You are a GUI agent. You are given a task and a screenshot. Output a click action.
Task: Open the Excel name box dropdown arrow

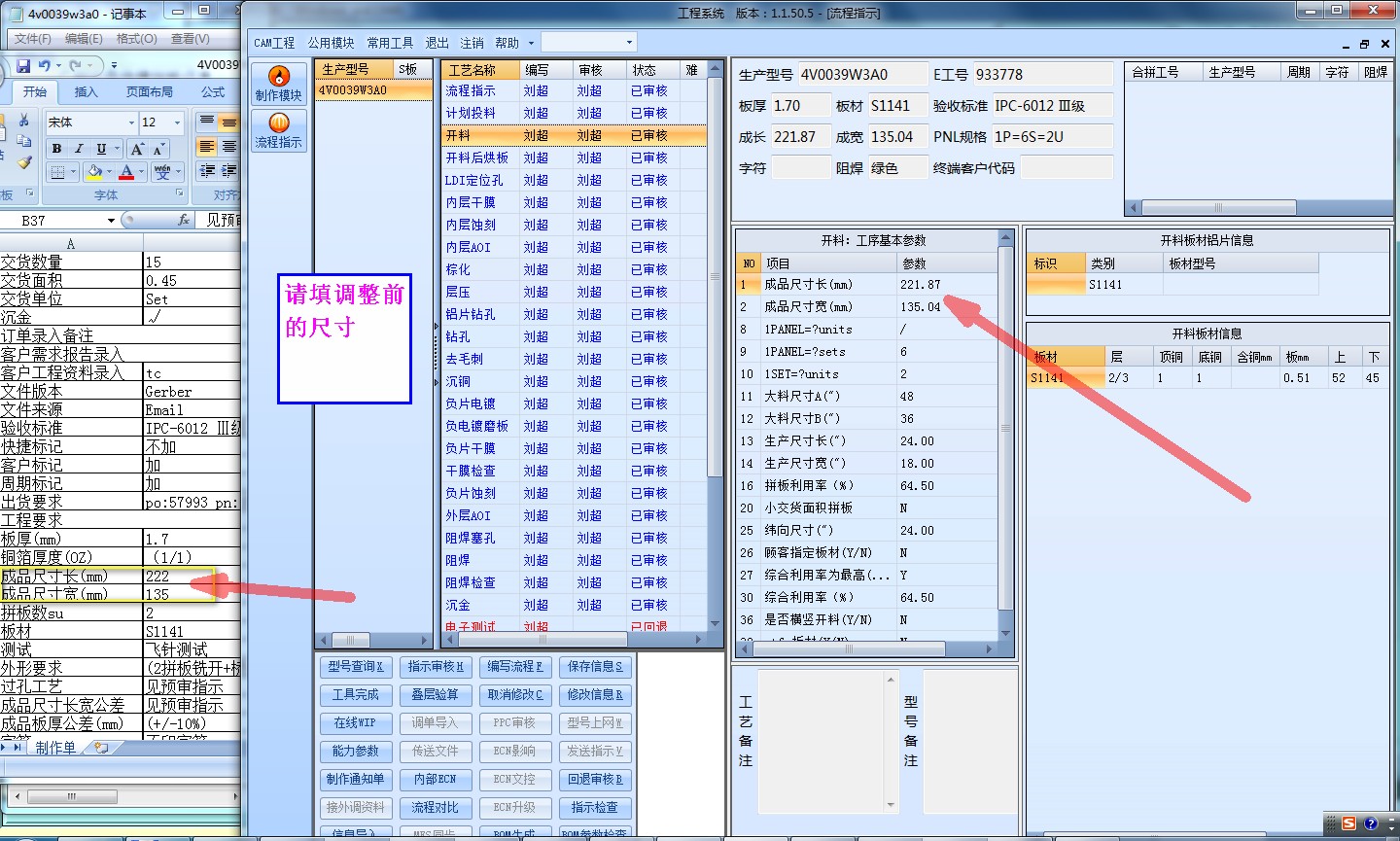[111, 221]
